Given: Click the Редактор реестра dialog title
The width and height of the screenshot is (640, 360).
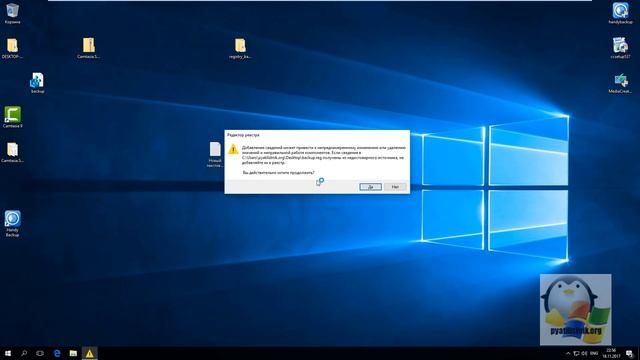Looking at the screenshot, I should tap(243, 135).
